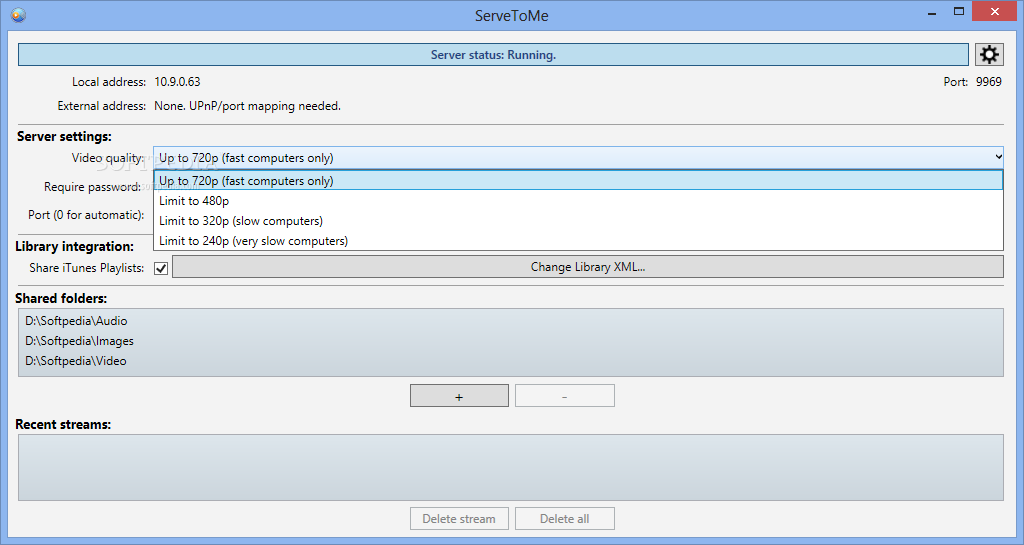Screen dimensions: 1024x545
Task: Collapse the Video quality dropdown arrow
Action: click(x=997, y=157)
